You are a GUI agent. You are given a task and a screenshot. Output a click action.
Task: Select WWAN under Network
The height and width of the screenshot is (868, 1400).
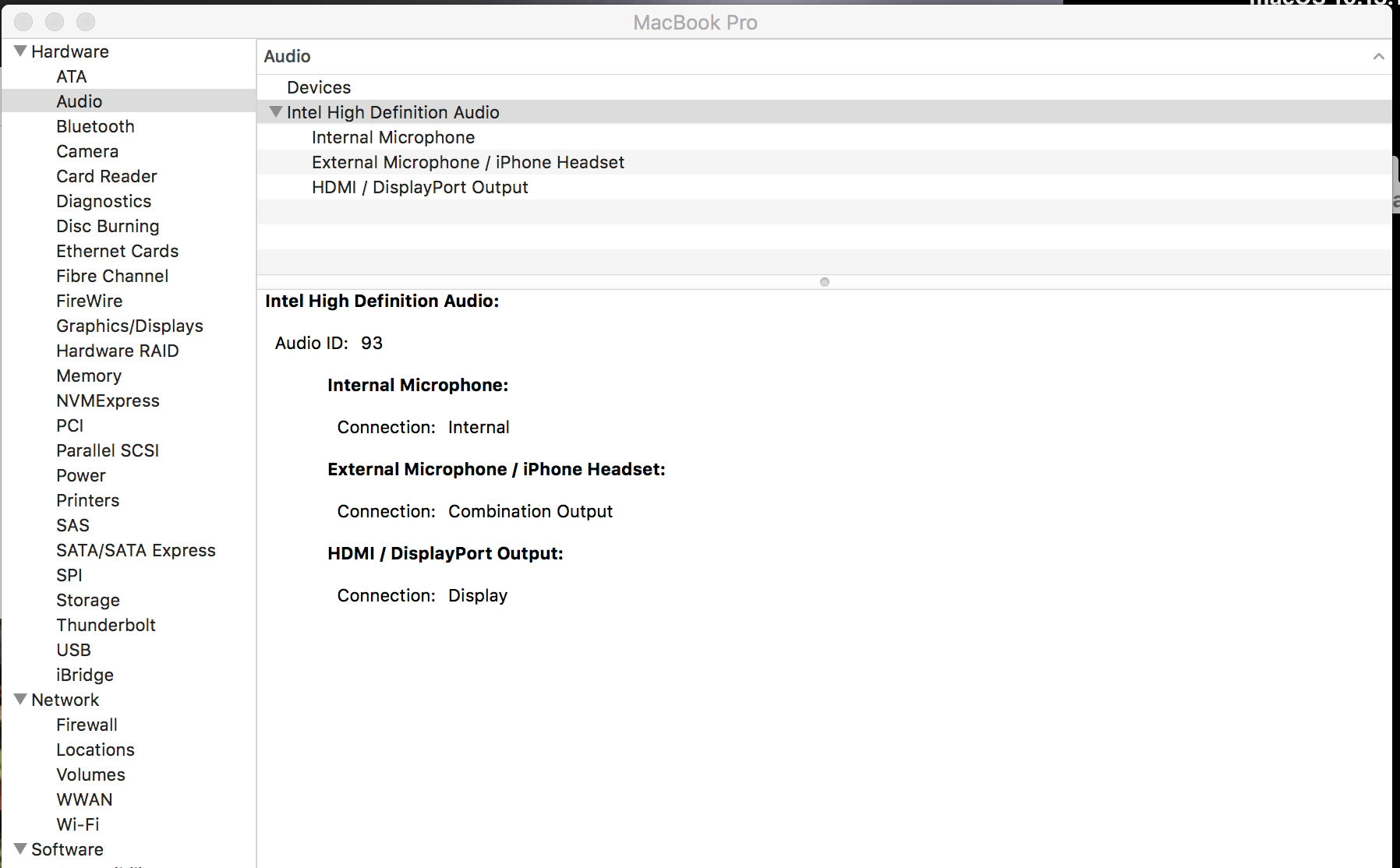pyautogui.click(x=84, y=799)
